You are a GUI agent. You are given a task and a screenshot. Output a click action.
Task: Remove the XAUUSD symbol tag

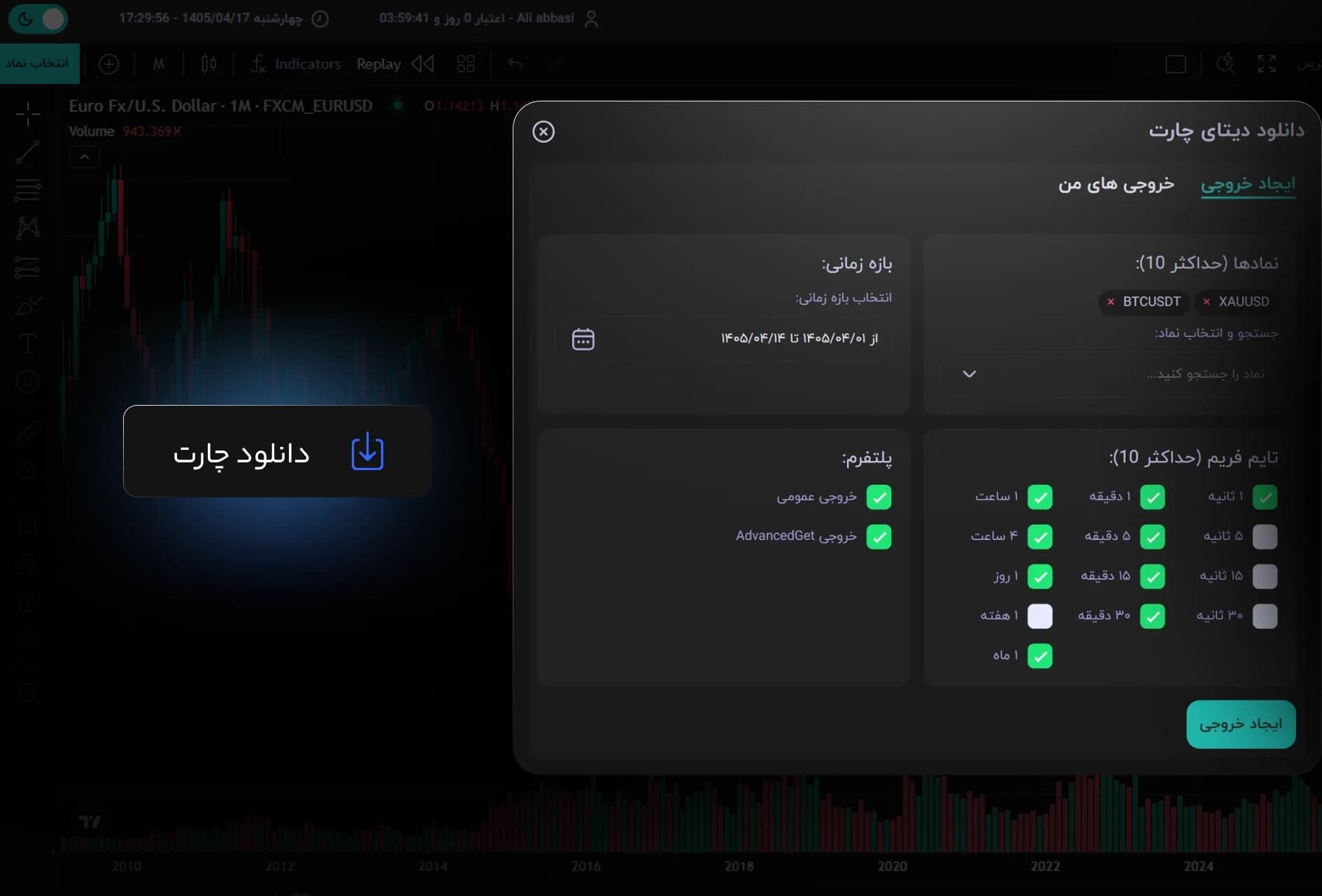point(1207,301)
